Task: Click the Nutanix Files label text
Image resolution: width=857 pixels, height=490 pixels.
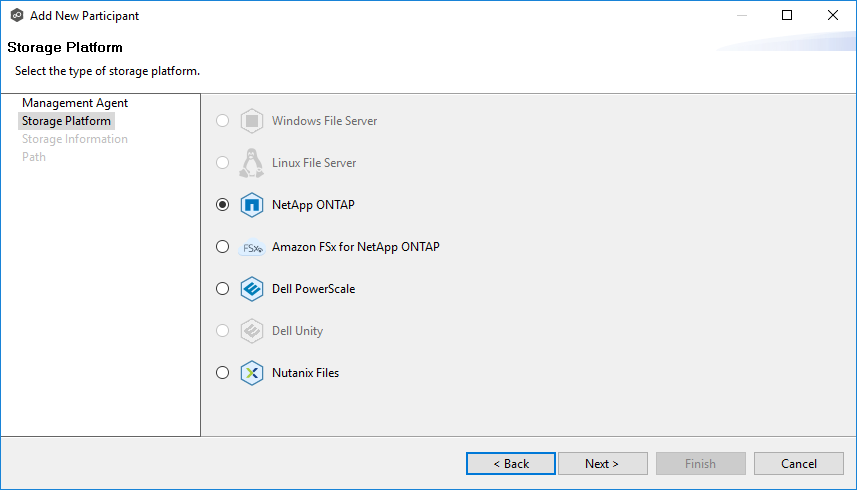Action: [x=305, y=373]
